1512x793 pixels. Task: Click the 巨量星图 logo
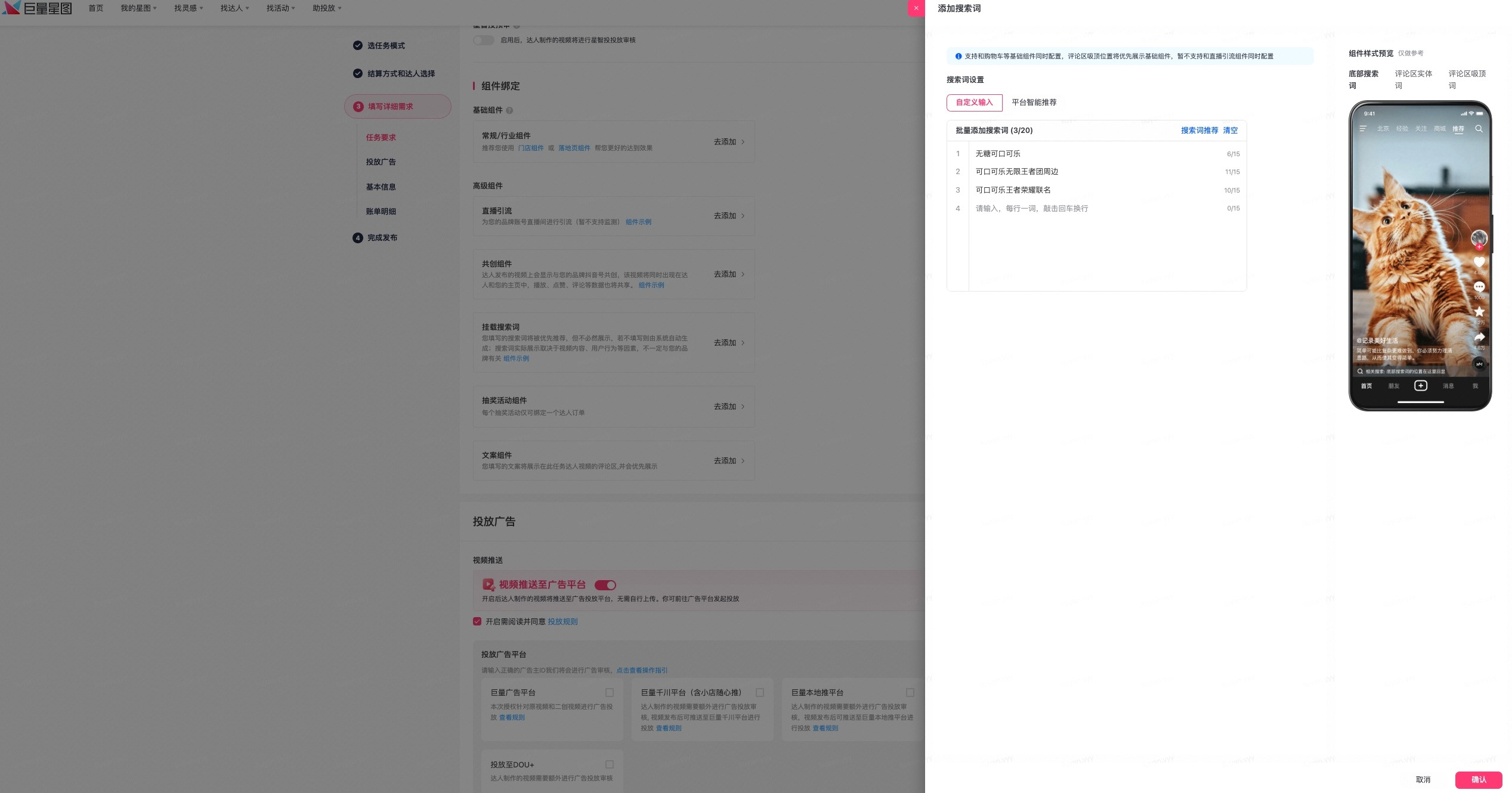click(x=38, y=8)
